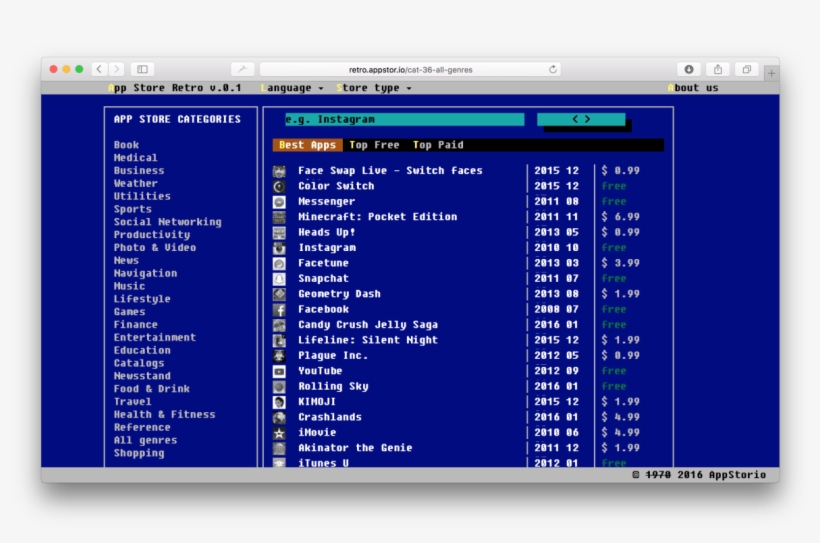Open the Navigation category
This screenshot has width=820, height=543.
pyautogui.click(x=145, y=273)
